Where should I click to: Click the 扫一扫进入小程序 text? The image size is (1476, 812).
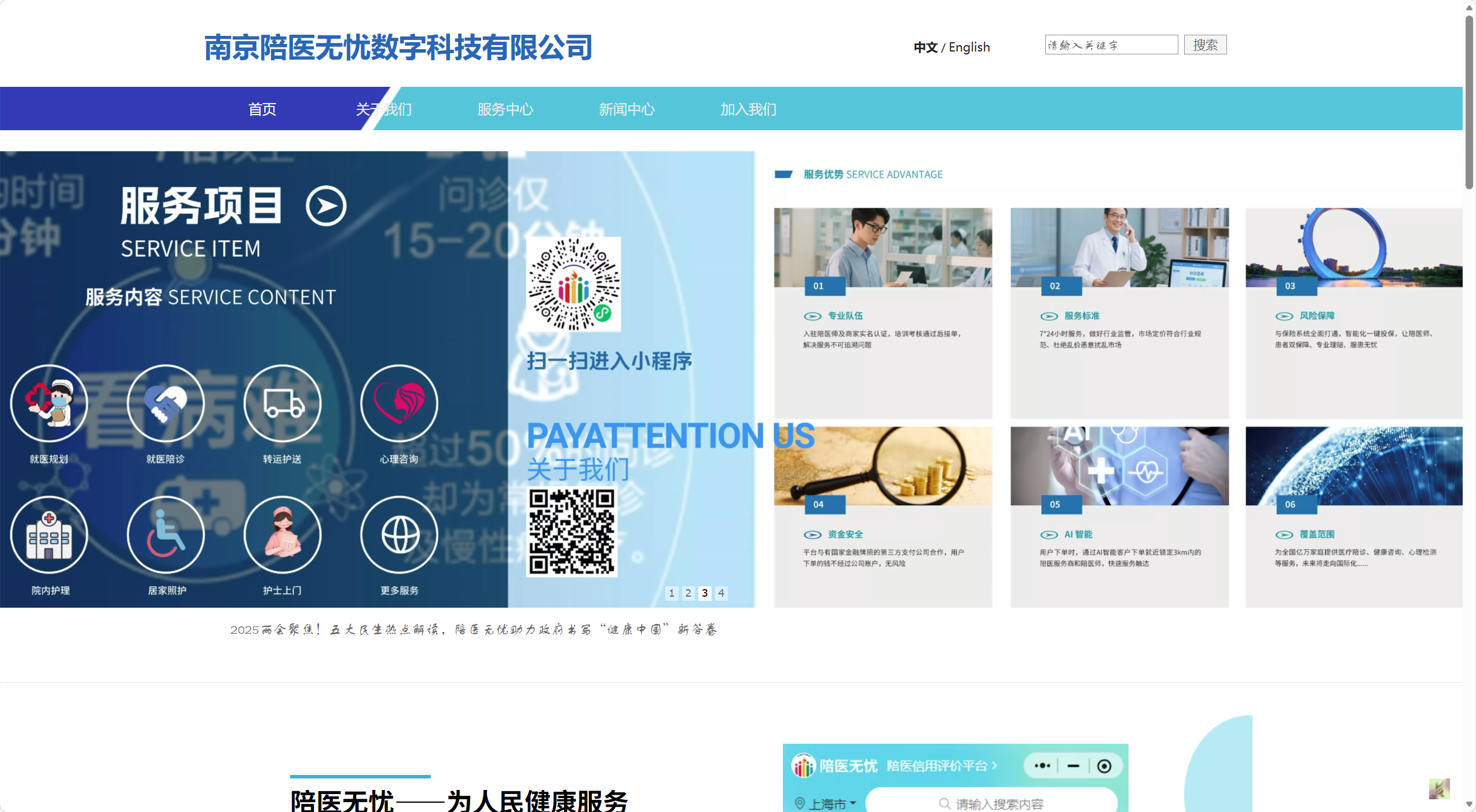609,361
